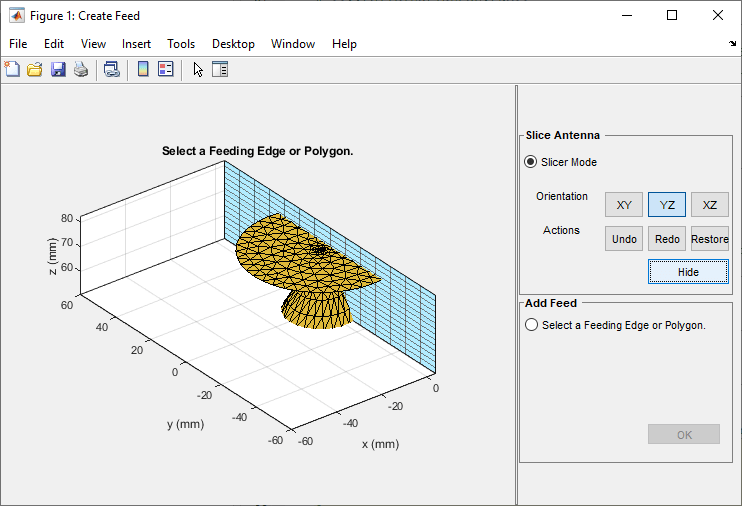The height and width of the screenshot is (506, 742).
Task: Set slice orientation to XY
Action: pyautogui.click(x=624, y=204)
